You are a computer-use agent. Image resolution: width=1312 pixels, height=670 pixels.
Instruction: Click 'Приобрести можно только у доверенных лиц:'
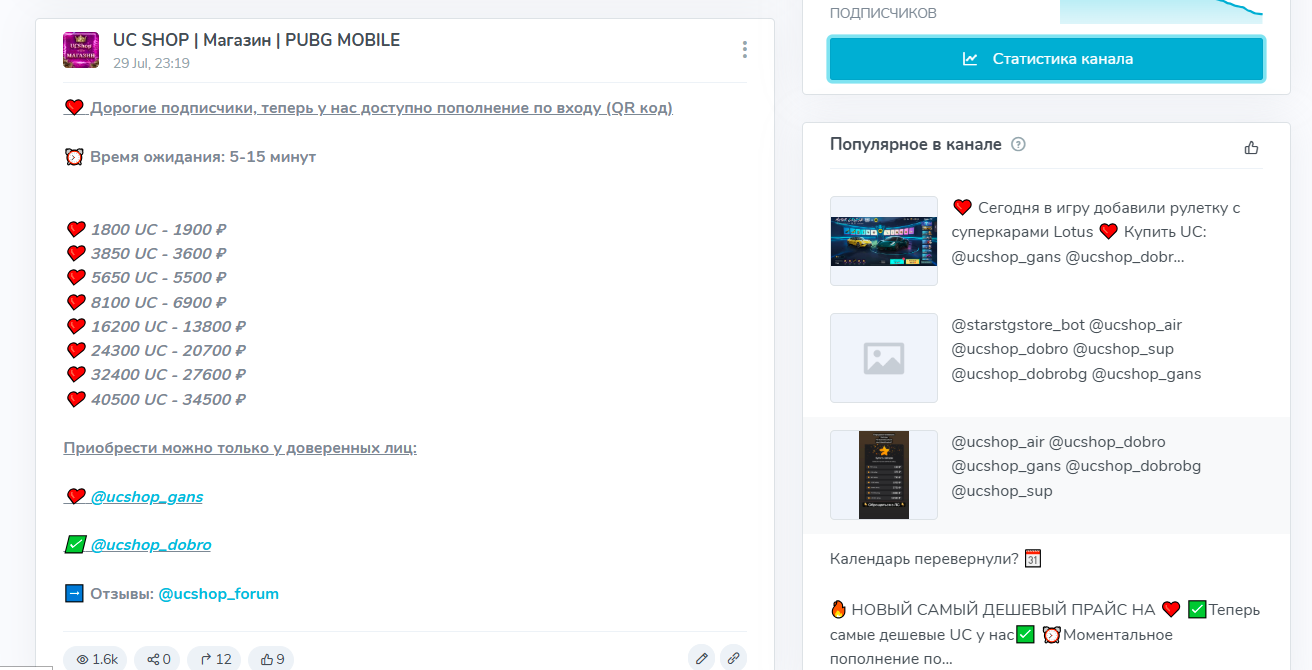coord(240,448)
